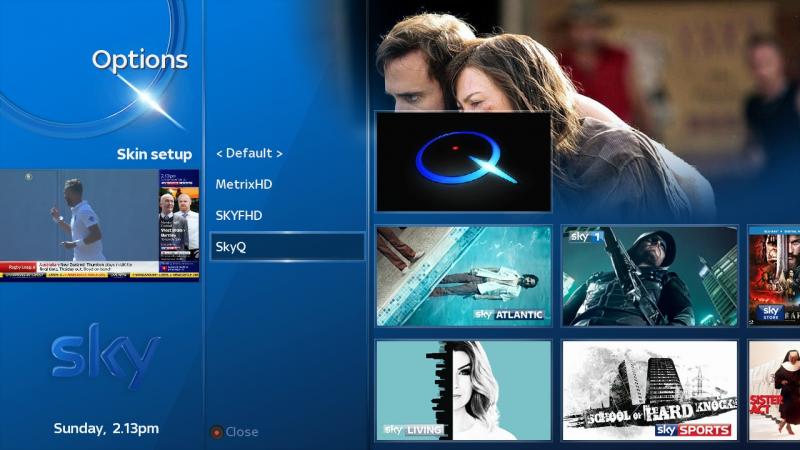
Task: Open the Sky Atlantic show tile
Action: coord(463,276)
